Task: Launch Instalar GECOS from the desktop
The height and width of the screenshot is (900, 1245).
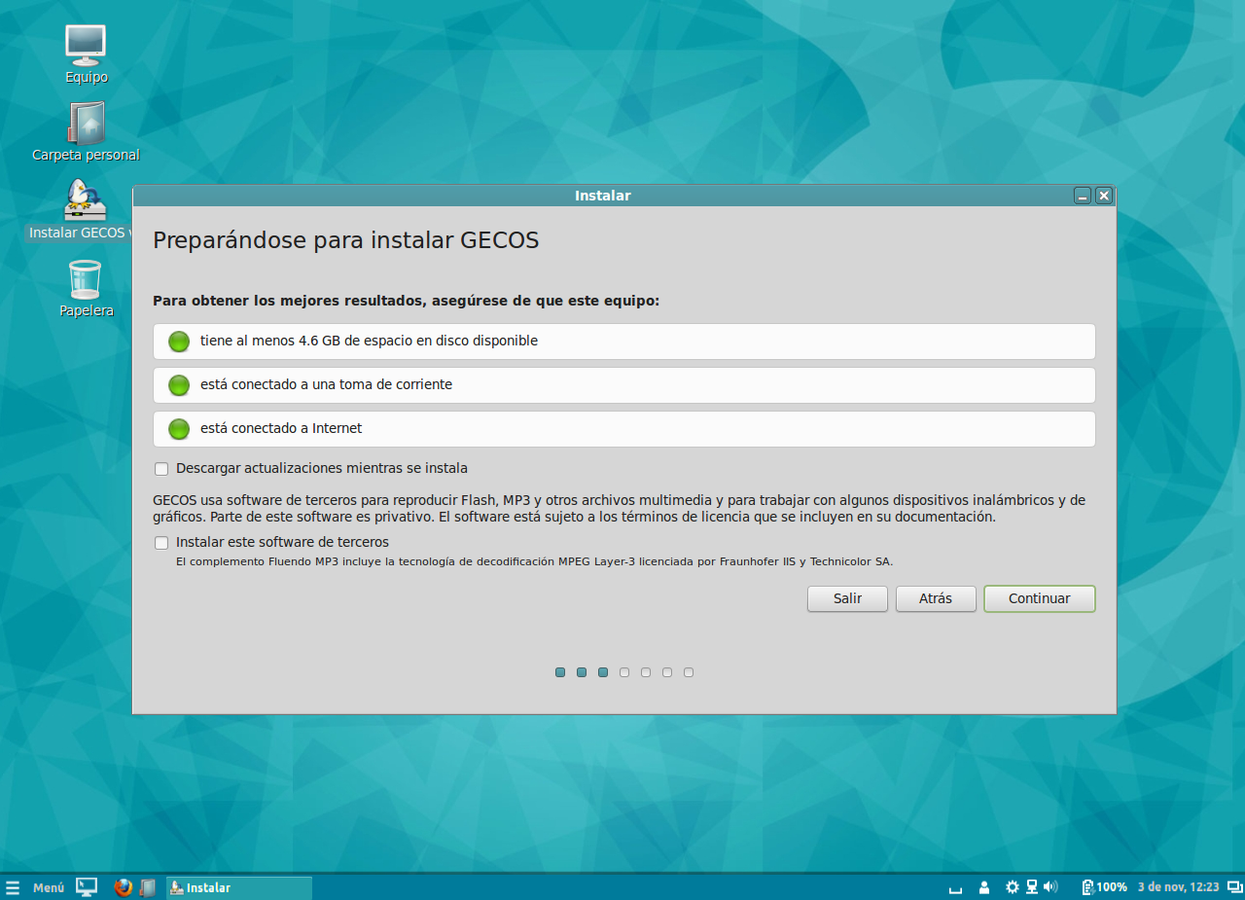Action: coord(86,205)
